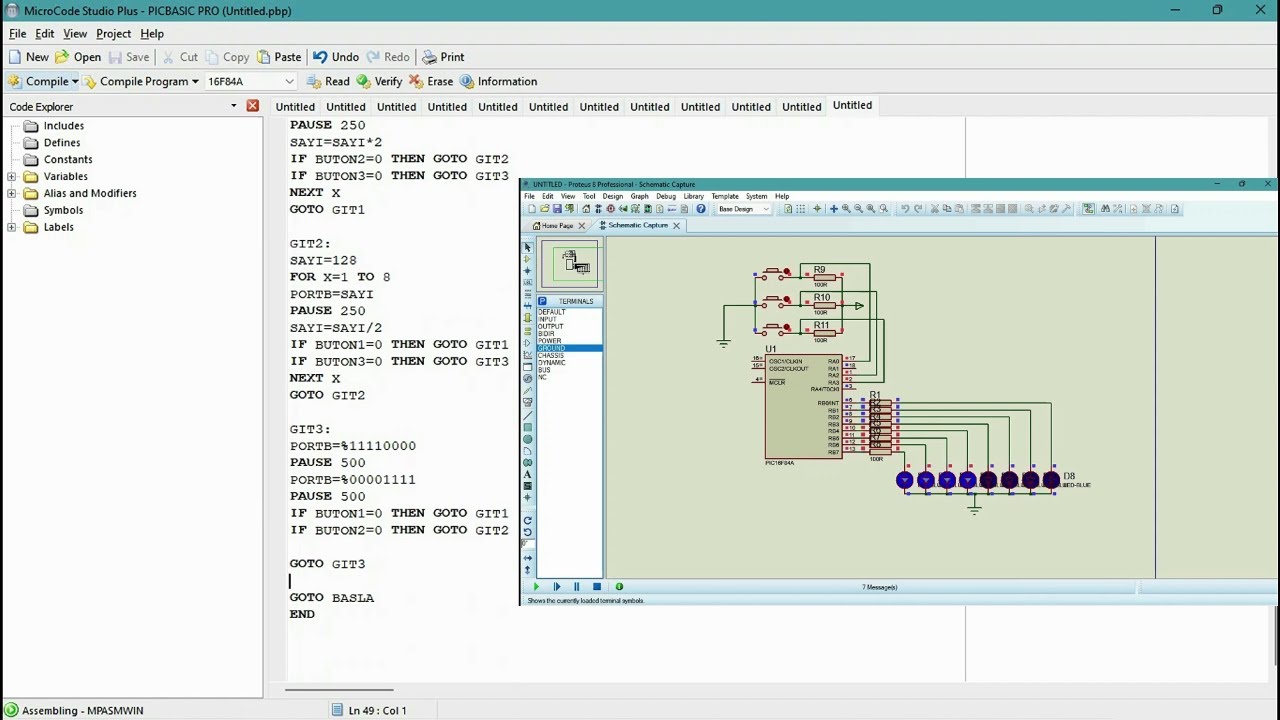This screenshot has width=1280, height=720.
Task: Click the Proteus overview schematic thumbnail
Action: (569, 264)
